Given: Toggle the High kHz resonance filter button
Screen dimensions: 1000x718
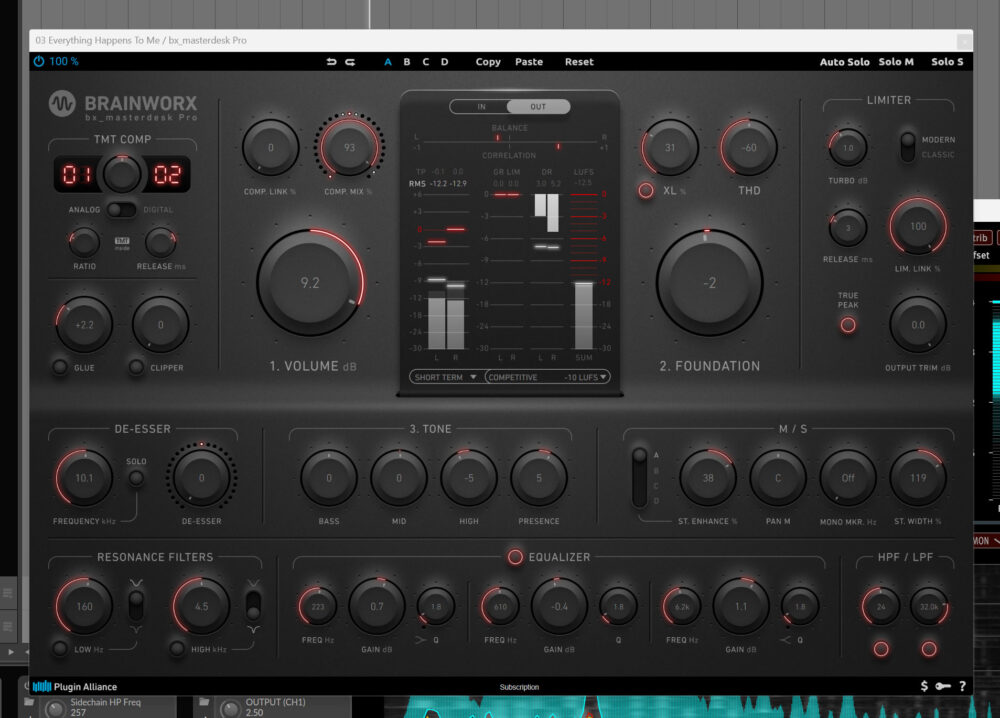Looking at the screenshot, I should click(177, 649).
